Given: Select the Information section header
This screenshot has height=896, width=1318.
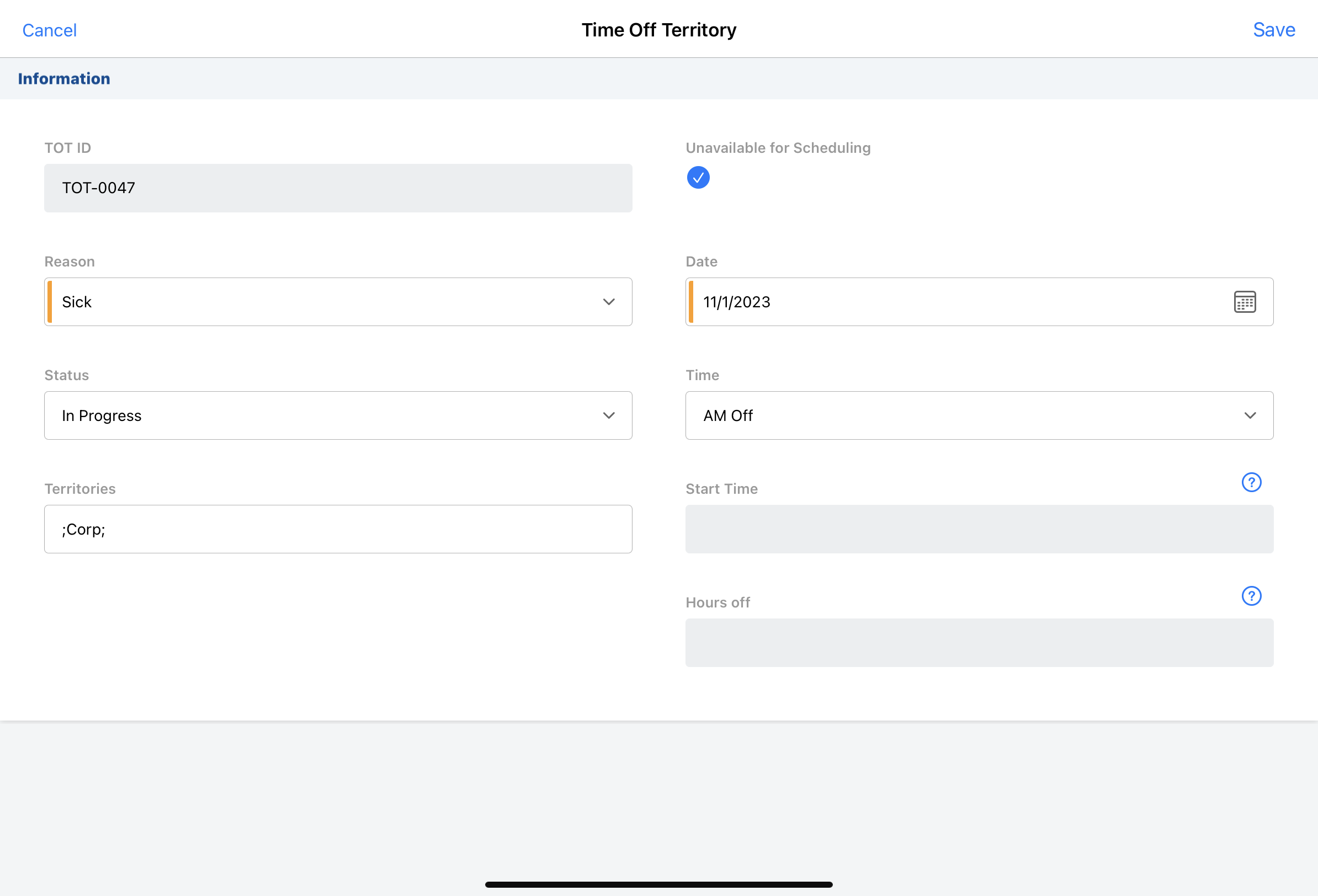Looking at the screenshot, I should tap(64, 79).
